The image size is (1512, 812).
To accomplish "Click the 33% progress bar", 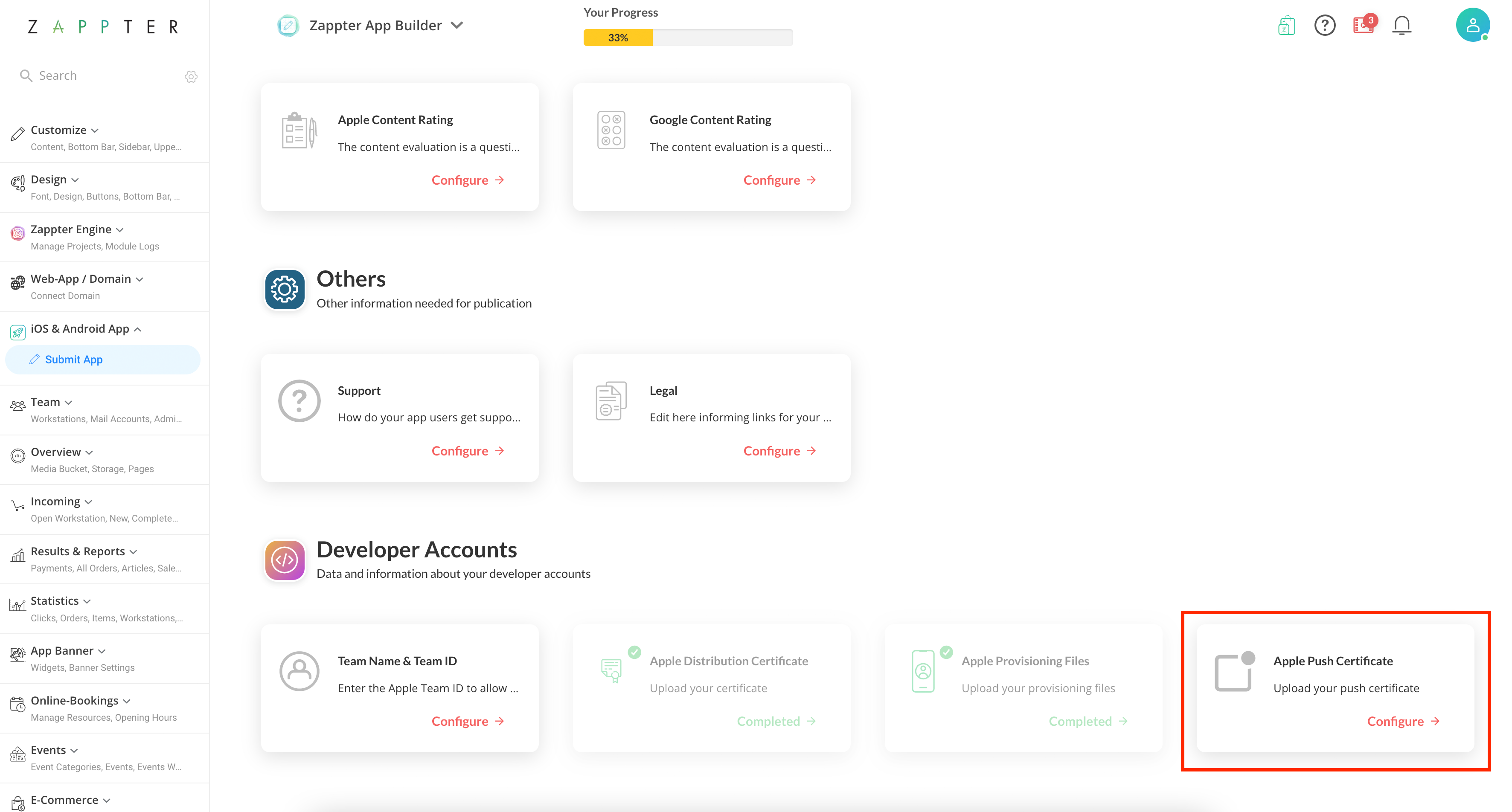I will [x=688, y=38].
